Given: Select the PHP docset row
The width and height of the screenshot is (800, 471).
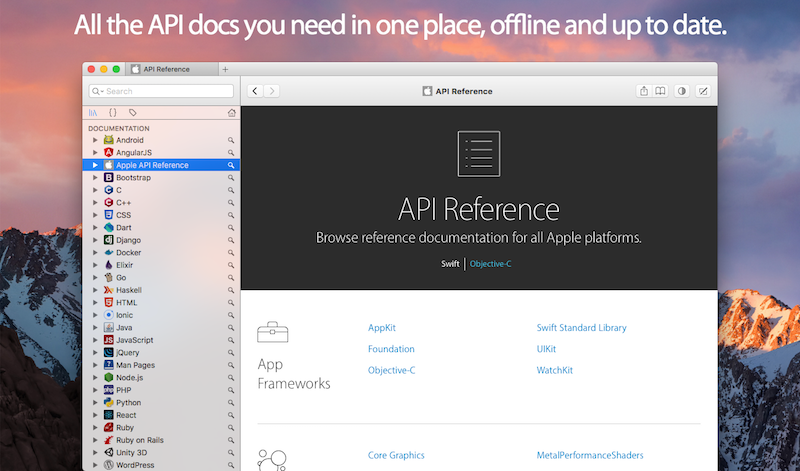Looking at the screenshot, I should (161, 390).
